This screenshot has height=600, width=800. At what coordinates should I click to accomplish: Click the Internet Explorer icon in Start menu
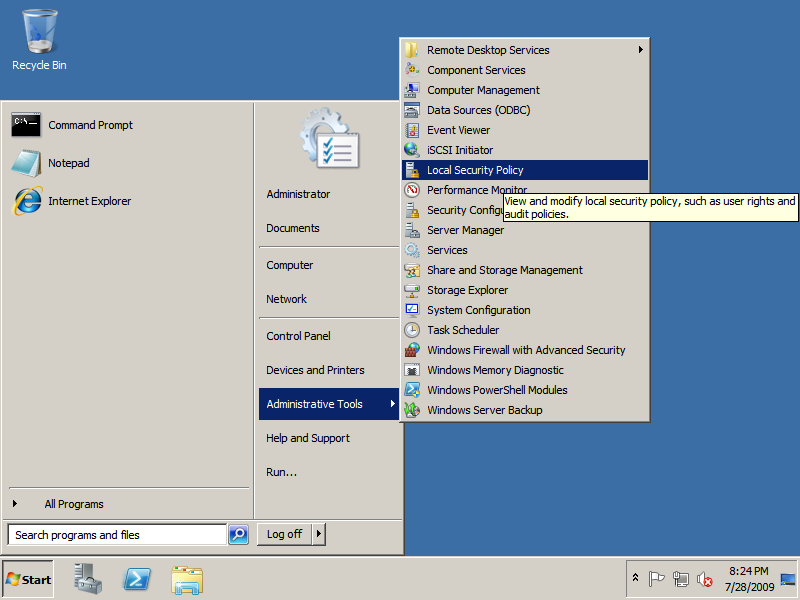[28, 201]
